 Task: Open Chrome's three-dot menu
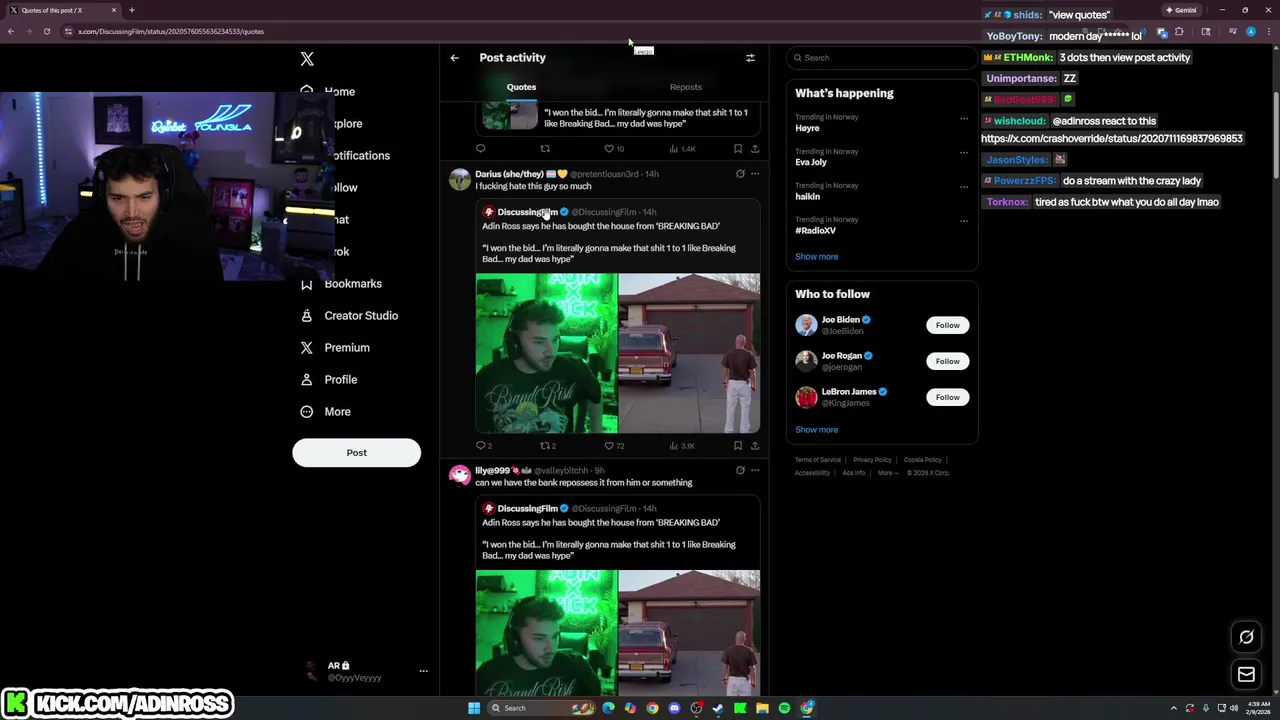click(1270, 31)
